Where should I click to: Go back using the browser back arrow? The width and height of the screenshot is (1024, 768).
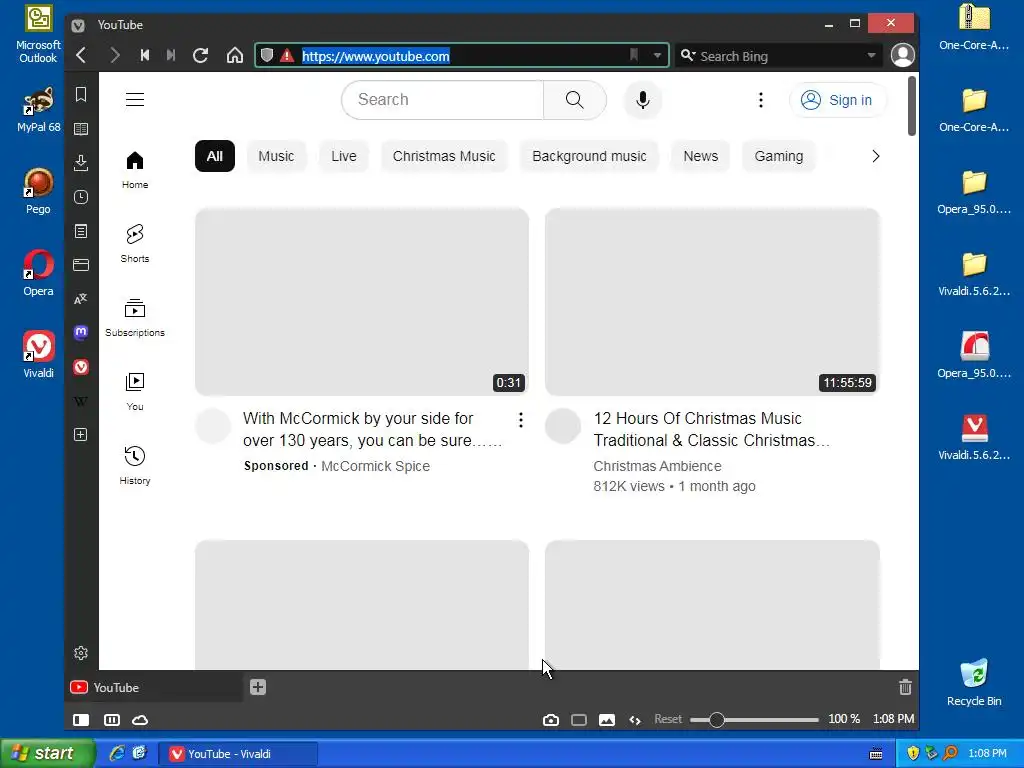click(x=81, y=56)
